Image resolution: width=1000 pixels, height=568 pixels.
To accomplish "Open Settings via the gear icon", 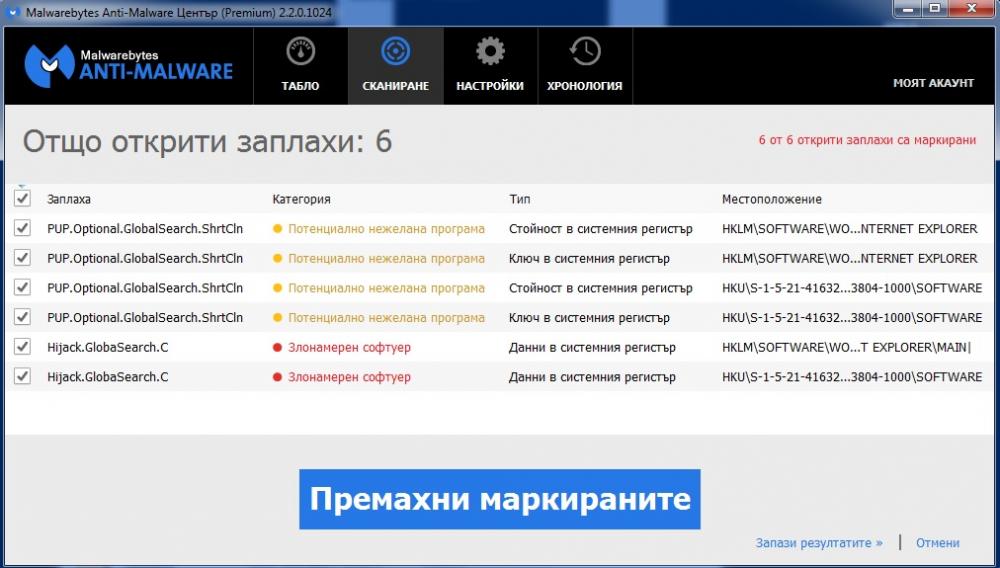I will (490, 52).
